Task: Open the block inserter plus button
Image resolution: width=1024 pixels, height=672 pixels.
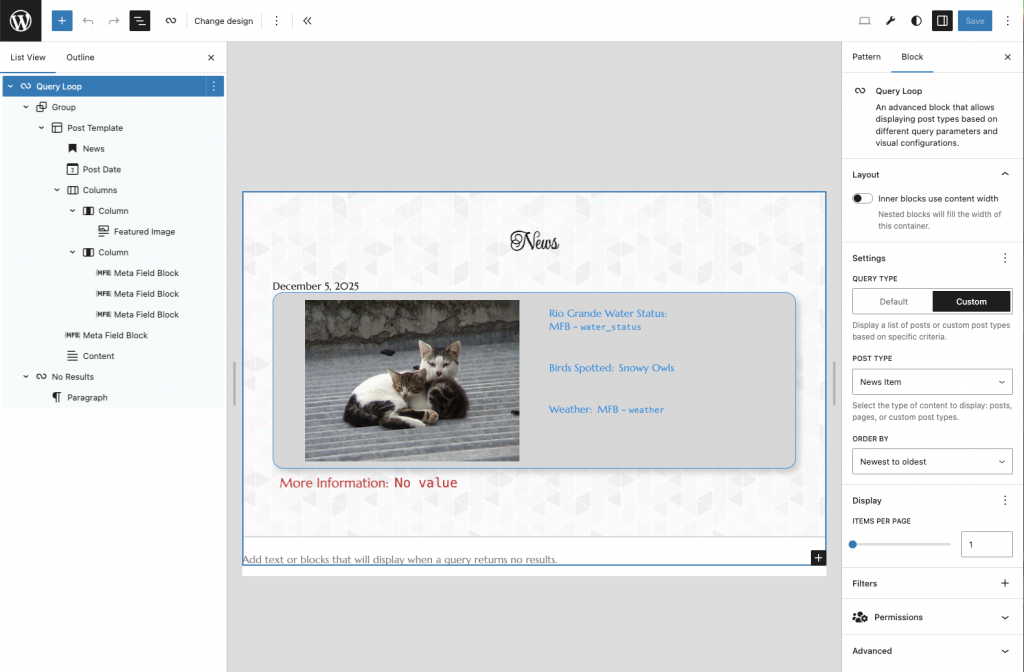Action: (x=62, y=20)
